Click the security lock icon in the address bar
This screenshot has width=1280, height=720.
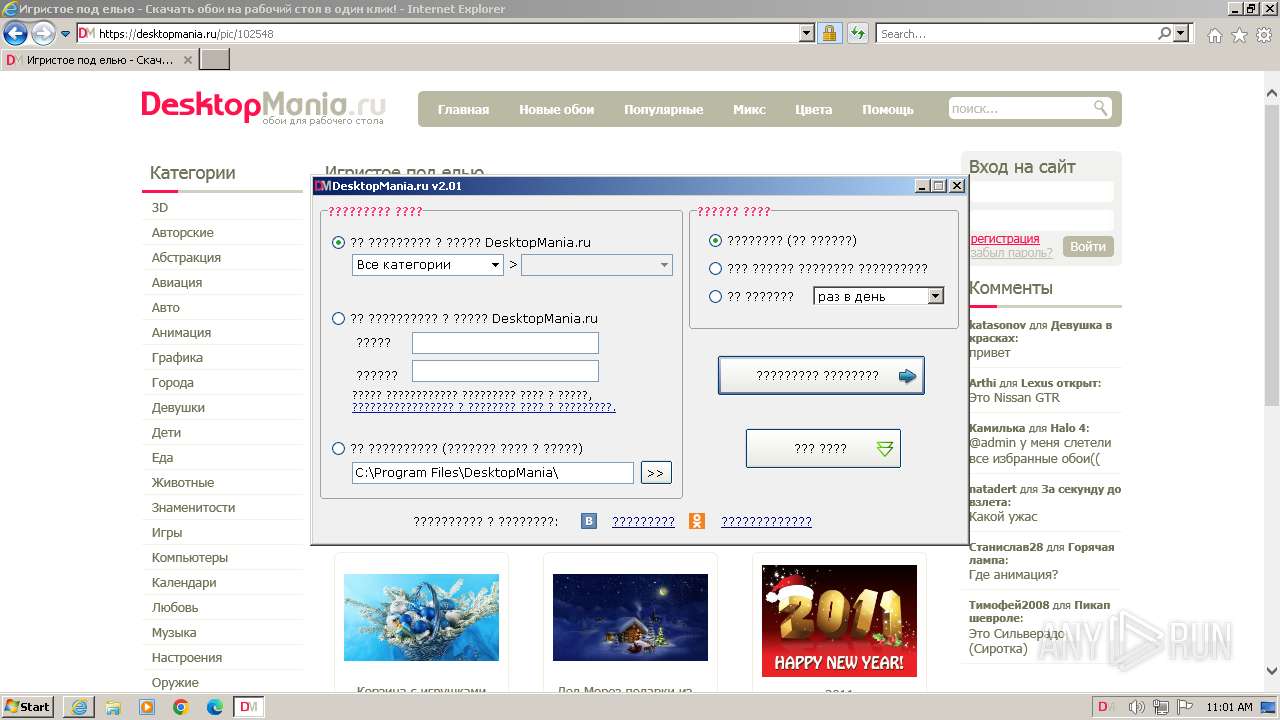pyautogui.click(x=829, y=33)
